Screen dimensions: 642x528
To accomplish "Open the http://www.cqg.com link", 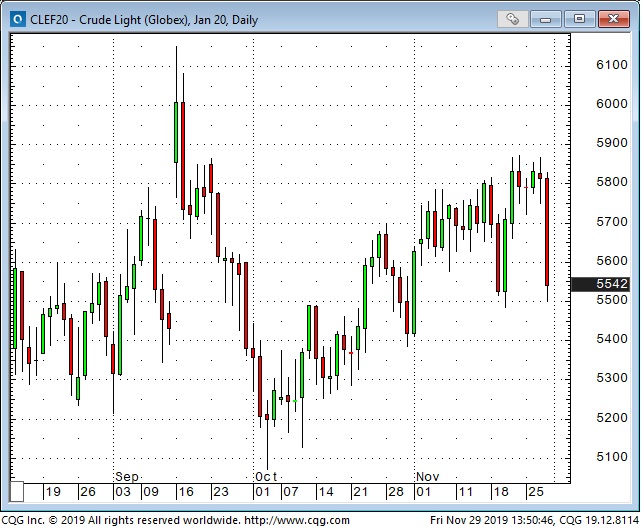I will [297, 520].
